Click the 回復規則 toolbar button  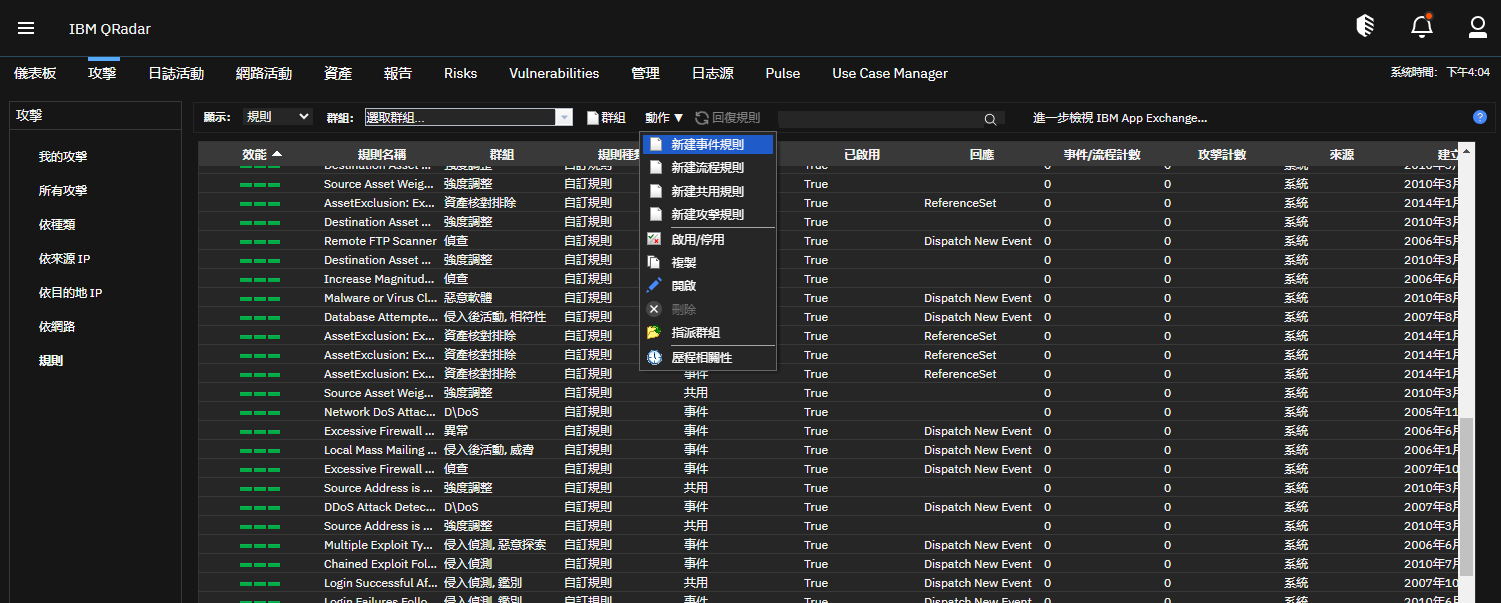pos(728,118)
